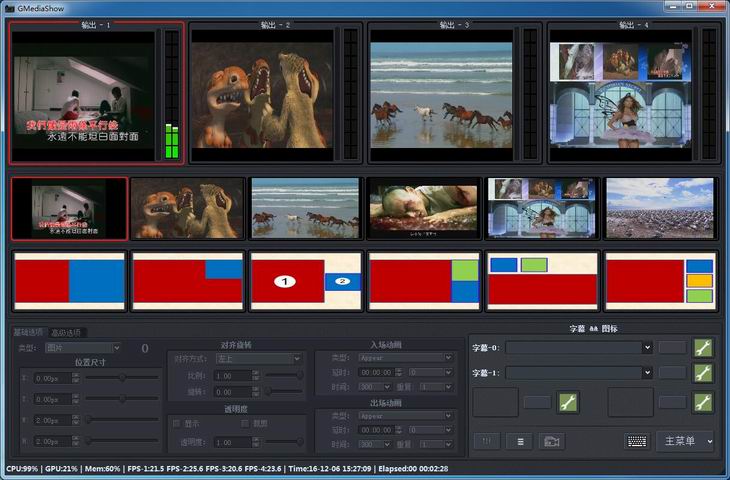Select layout numbered 1 and 2
The height and width of the screenshot is (480, 730).
pyautogui.click(x=306, y=281)
